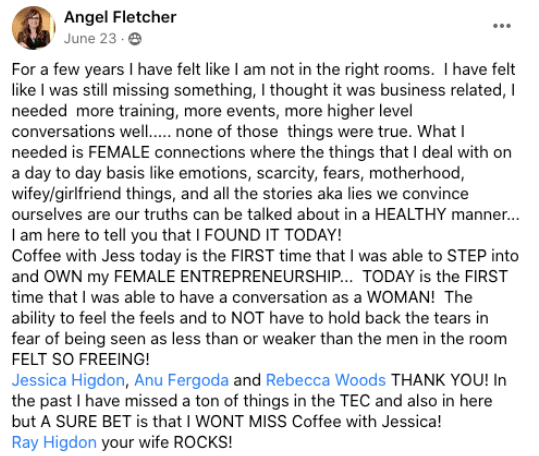This screenshot has width=539, height=456.
Task: Click the phrase 'your wife ROCKS!'
Action: (167, 442)
